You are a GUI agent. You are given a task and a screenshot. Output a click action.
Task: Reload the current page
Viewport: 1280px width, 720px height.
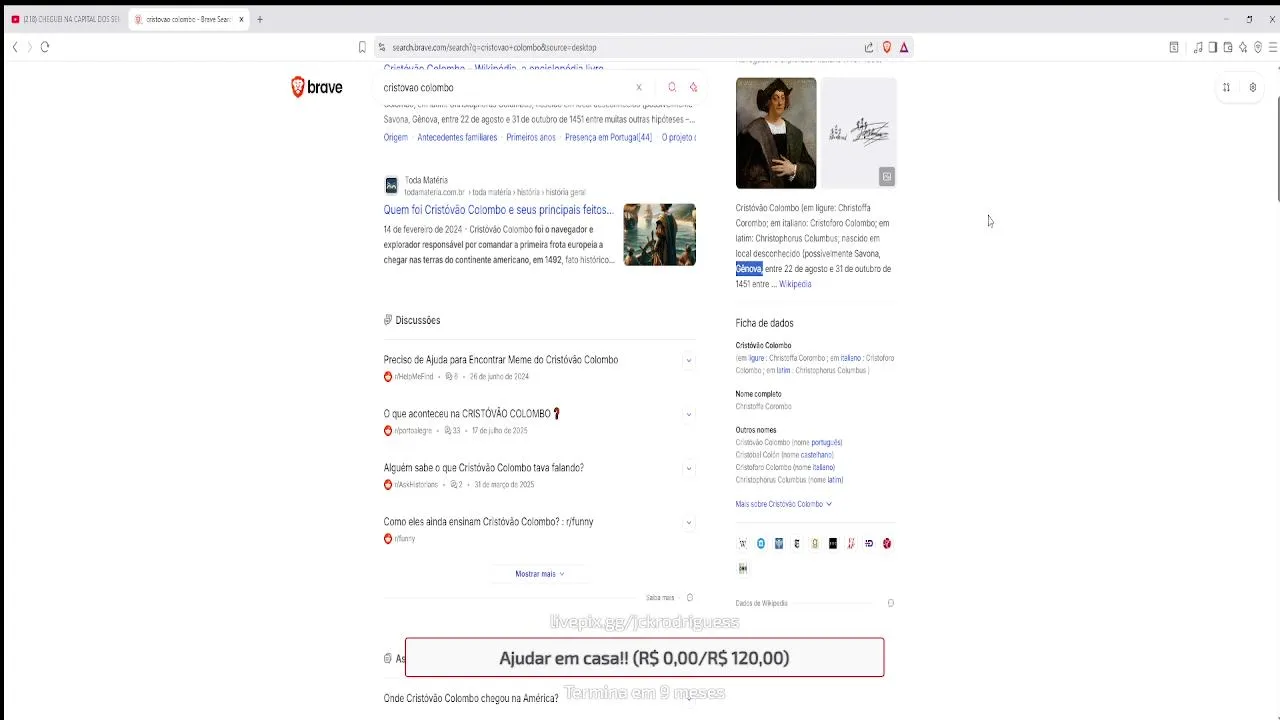coord(45,47)
